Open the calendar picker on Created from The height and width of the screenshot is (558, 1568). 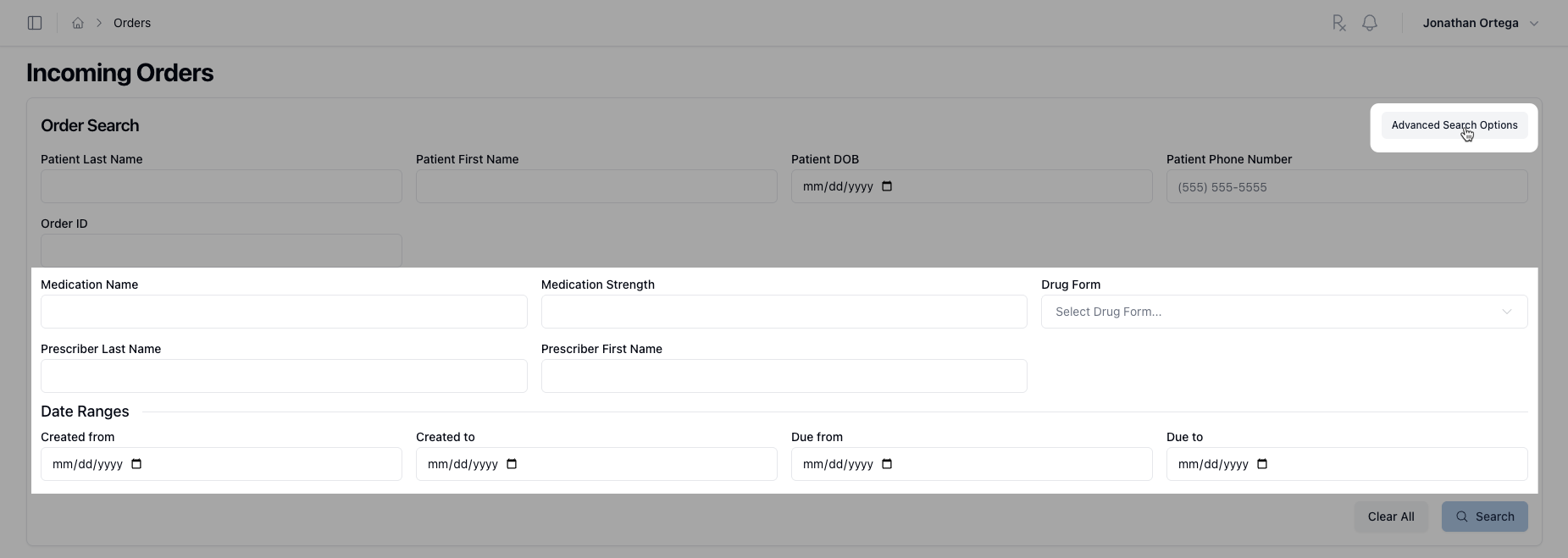point(136,464)
